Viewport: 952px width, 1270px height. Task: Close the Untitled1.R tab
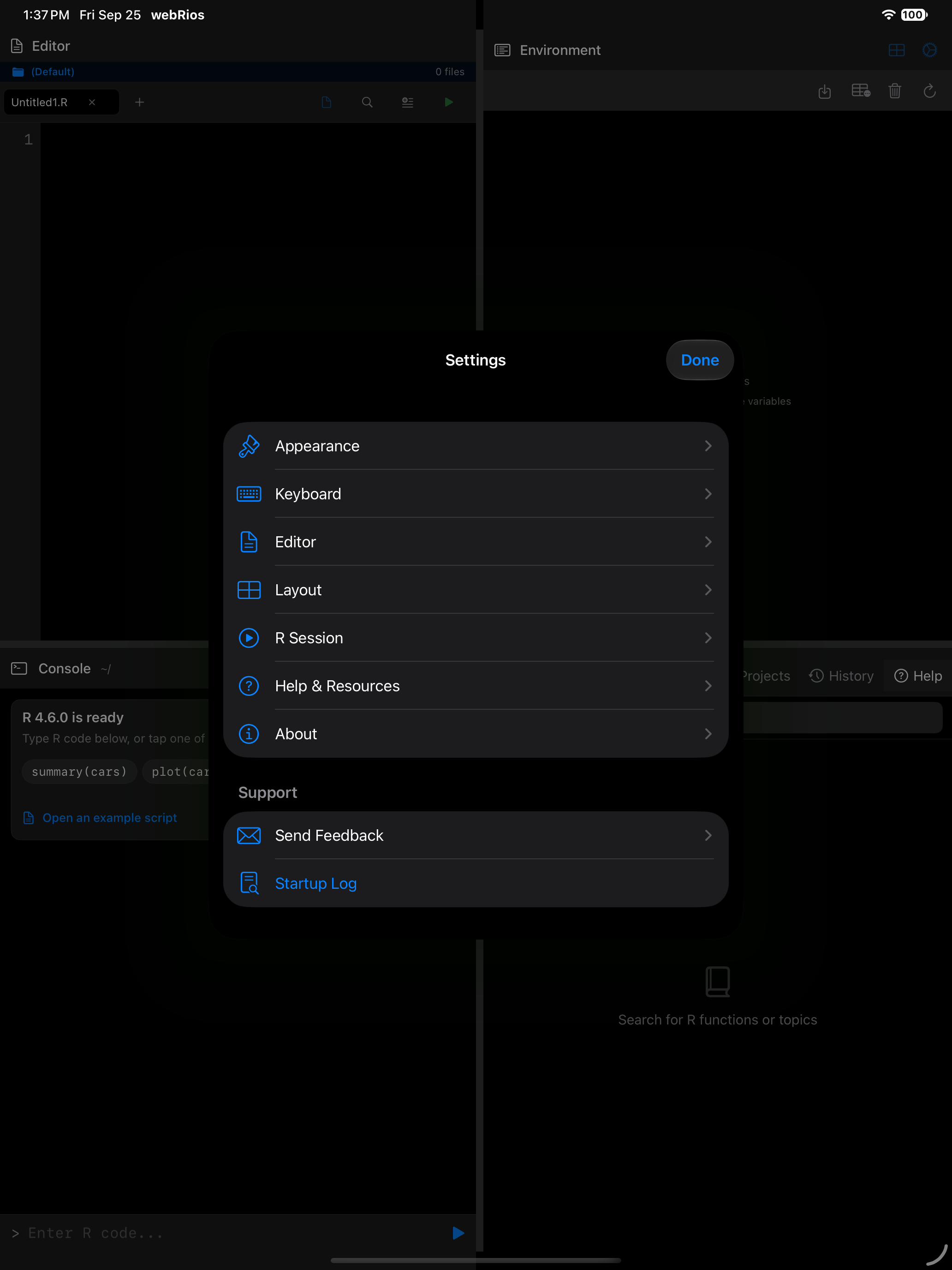[x=92, y=102]
